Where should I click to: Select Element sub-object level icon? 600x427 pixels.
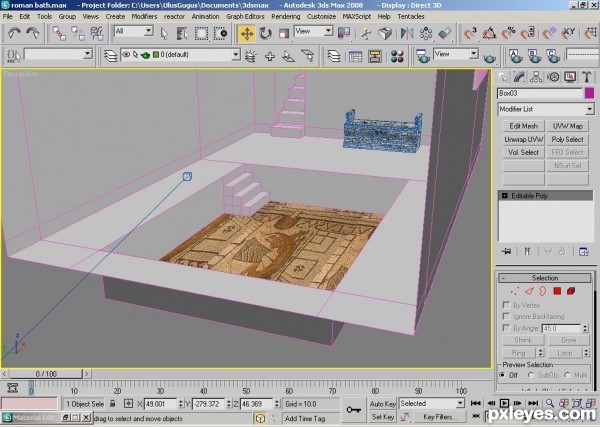(571, 292)
